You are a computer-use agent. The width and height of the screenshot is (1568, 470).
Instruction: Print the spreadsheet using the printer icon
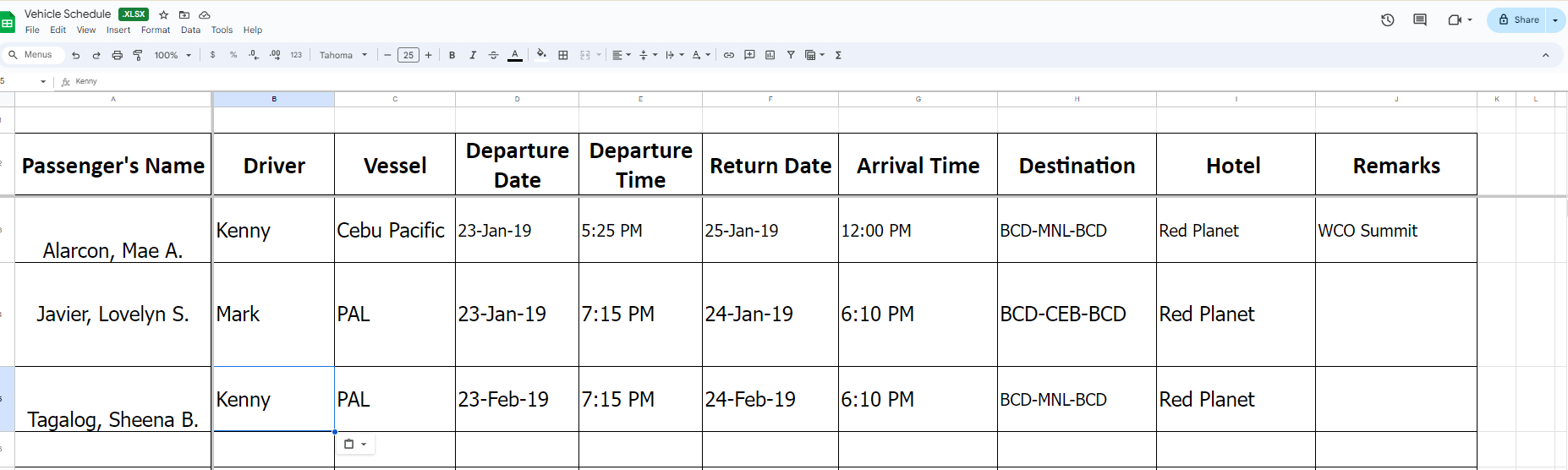coord(117,55)
